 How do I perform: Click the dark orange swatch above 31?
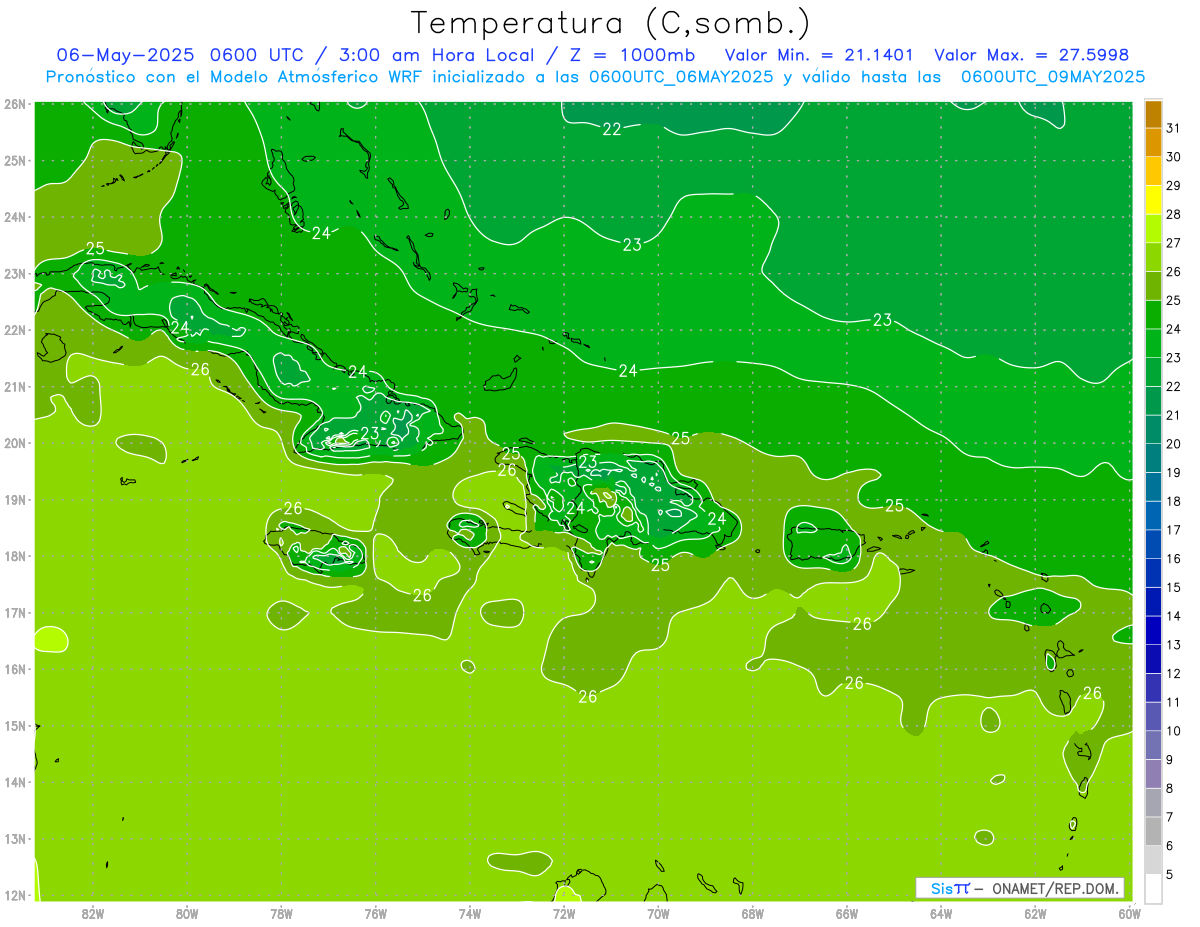pos(1154,114)
